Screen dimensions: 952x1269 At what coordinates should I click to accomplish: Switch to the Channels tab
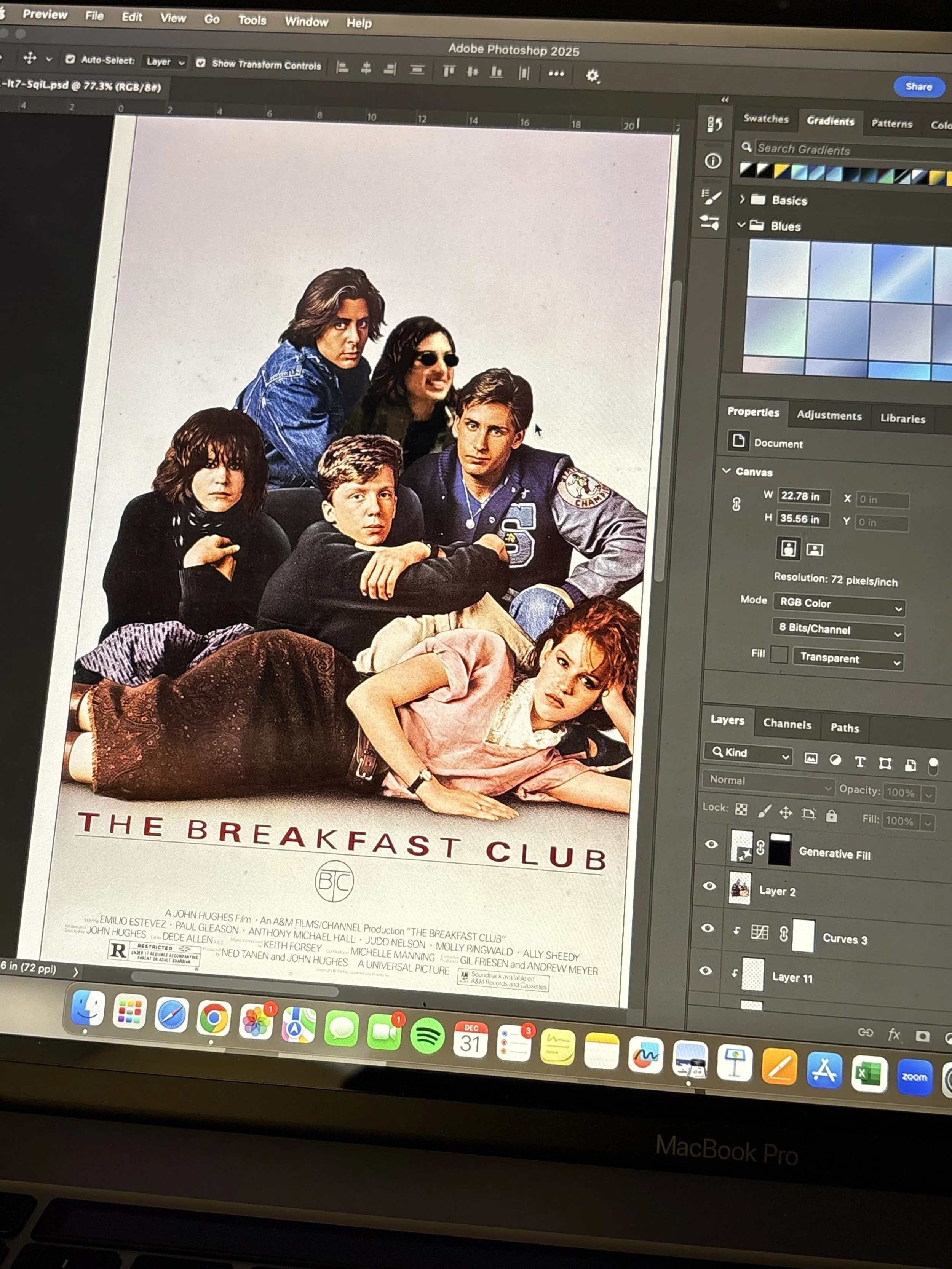(x=787, y=725)
